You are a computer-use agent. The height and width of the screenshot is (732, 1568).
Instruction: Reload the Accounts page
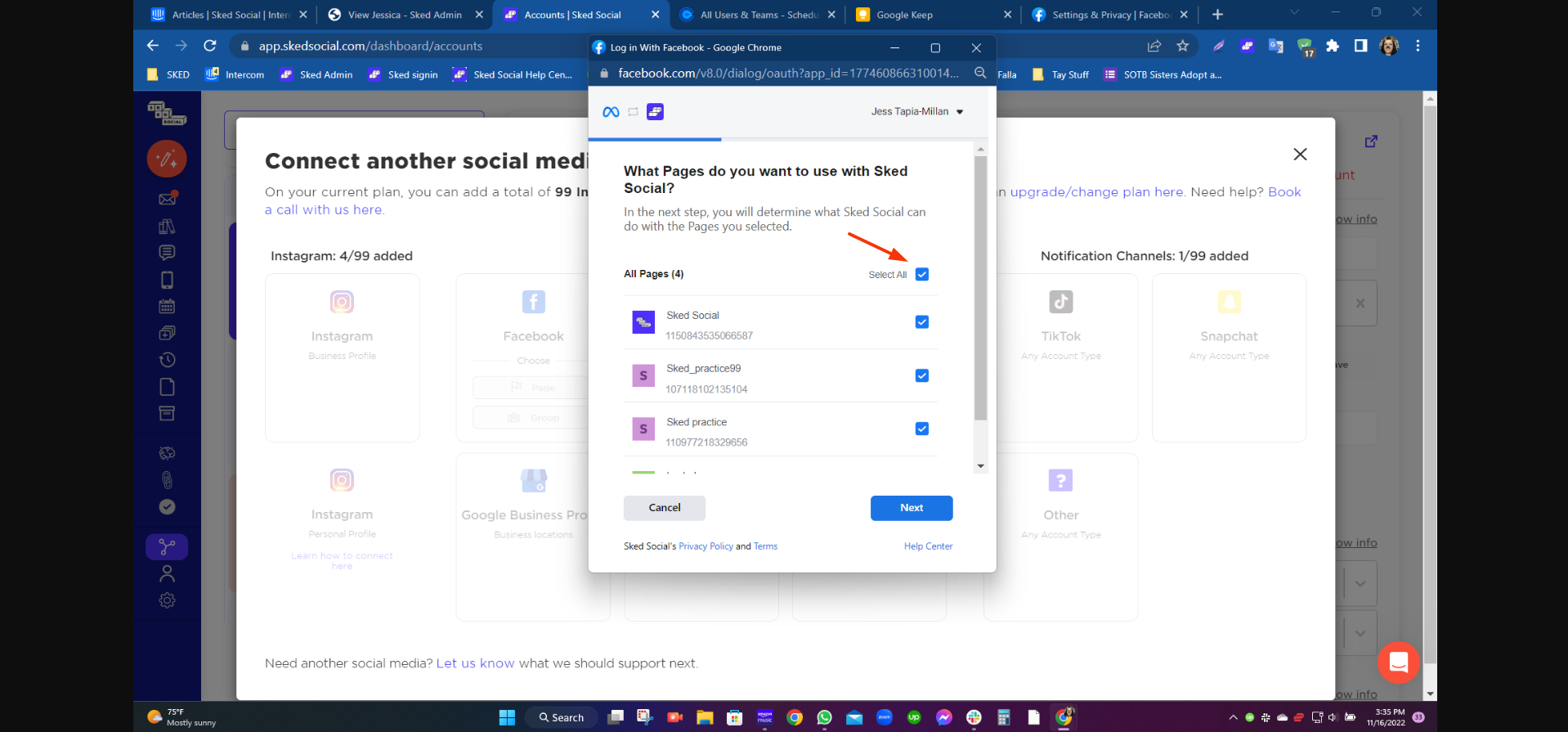pyautogui.click(x=210, y=46)
